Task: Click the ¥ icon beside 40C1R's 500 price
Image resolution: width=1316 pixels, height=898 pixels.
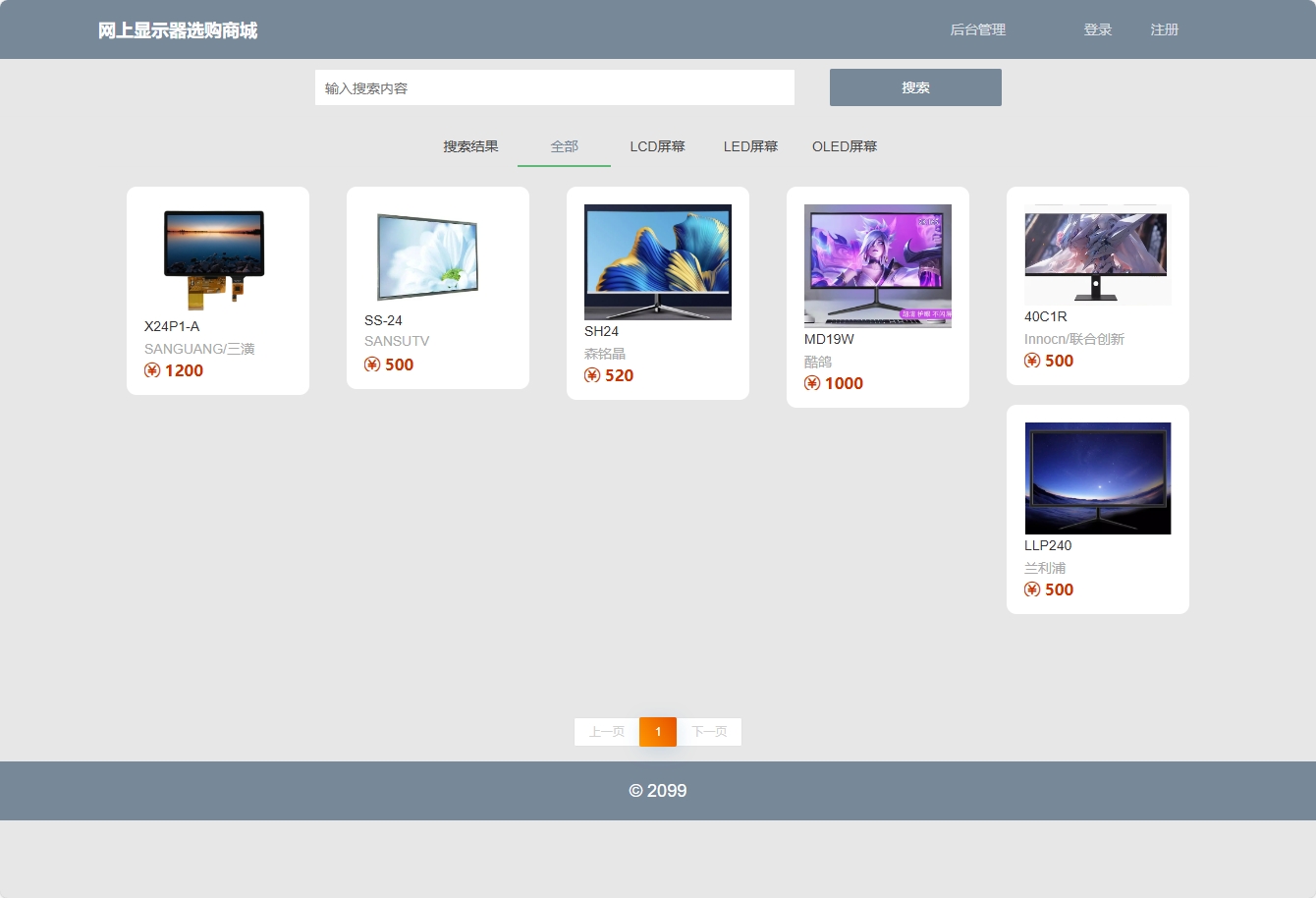Action: click(x=1031, y=361)
